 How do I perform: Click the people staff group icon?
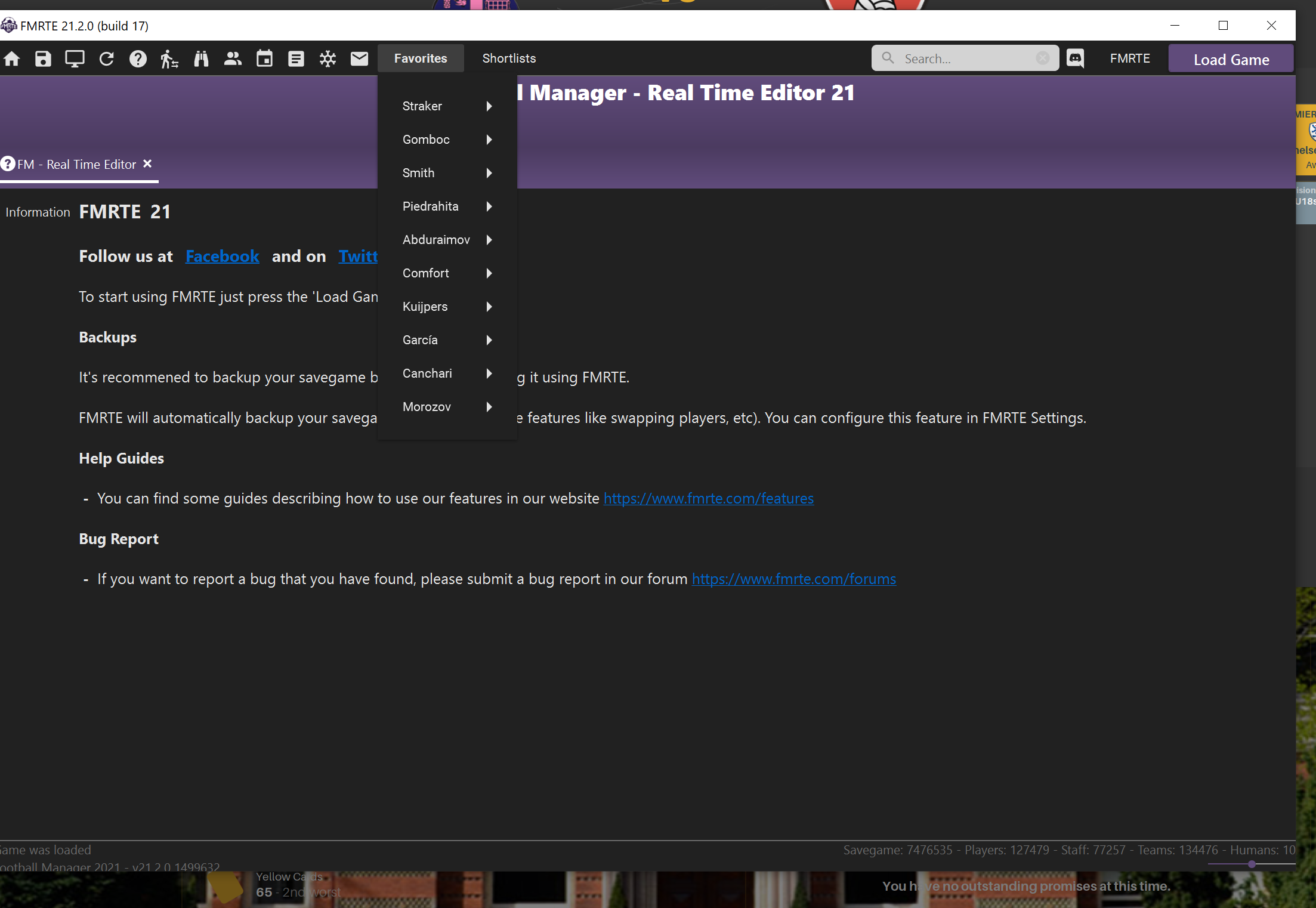(233, 58)
